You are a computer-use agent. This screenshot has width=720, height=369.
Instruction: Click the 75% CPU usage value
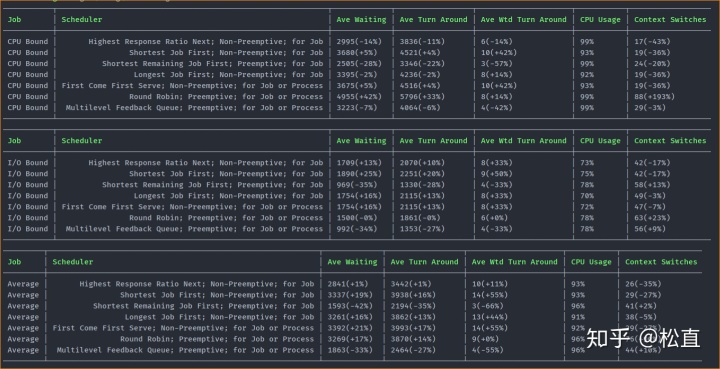click(x=587, y=174)
